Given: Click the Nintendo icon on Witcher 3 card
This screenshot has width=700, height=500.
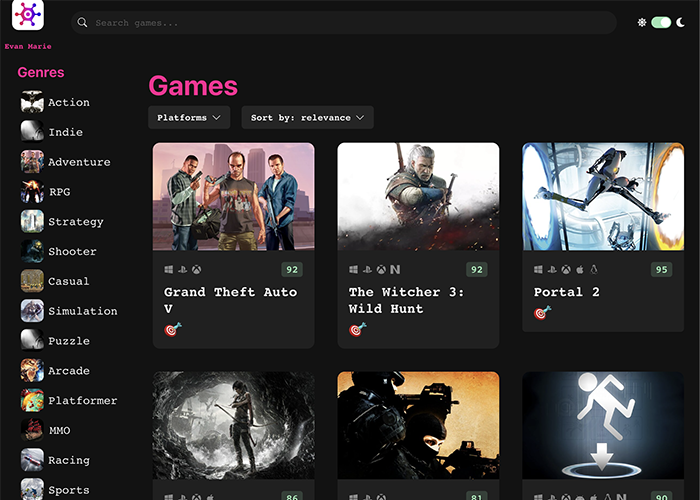Looking at the screenshot, I should tap(395, 269).
